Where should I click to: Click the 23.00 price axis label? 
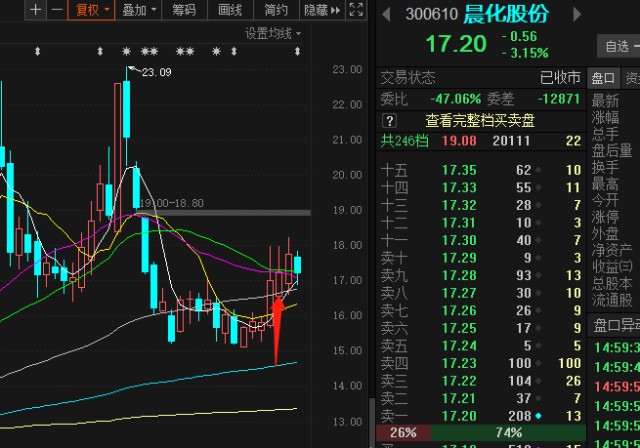coord(347,69)
